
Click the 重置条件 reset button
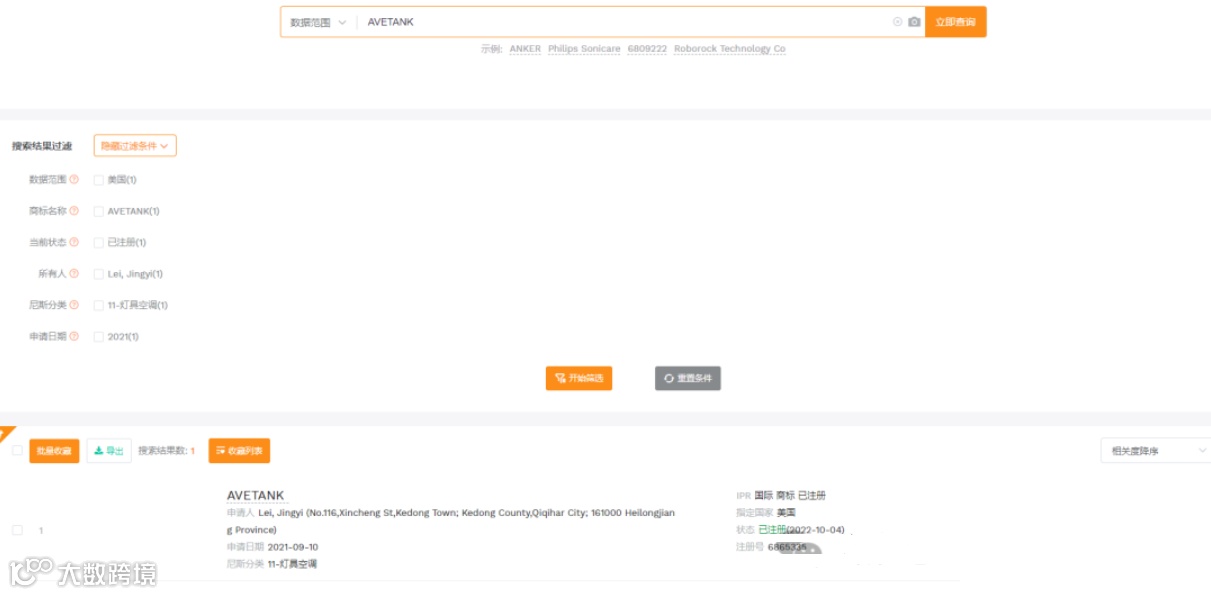(x=688, y=378)
